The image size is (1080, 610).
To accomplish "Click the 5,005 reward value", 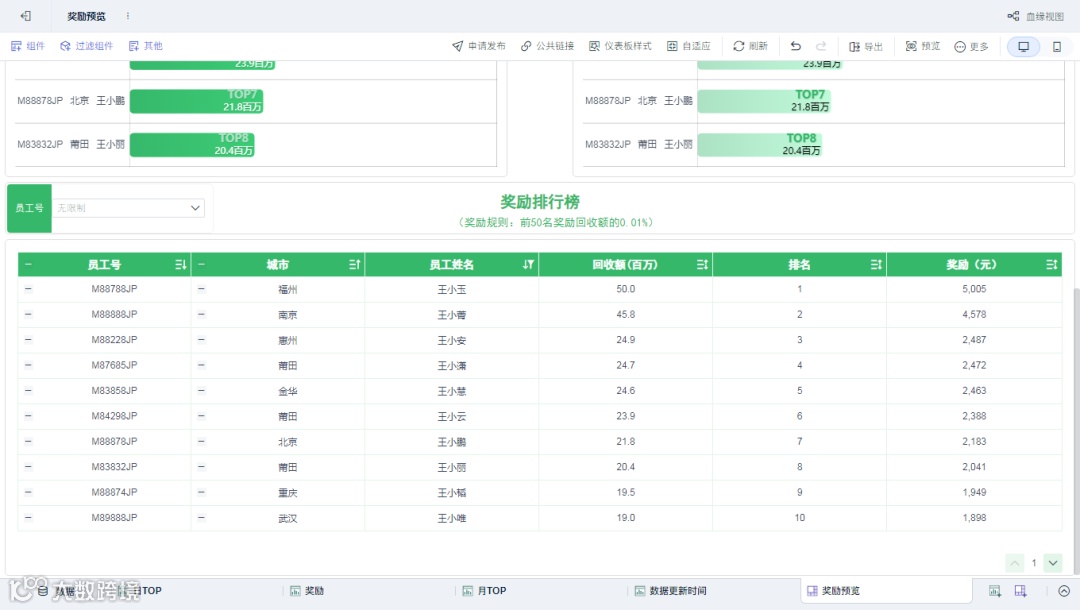I will [x=974, y=289].
